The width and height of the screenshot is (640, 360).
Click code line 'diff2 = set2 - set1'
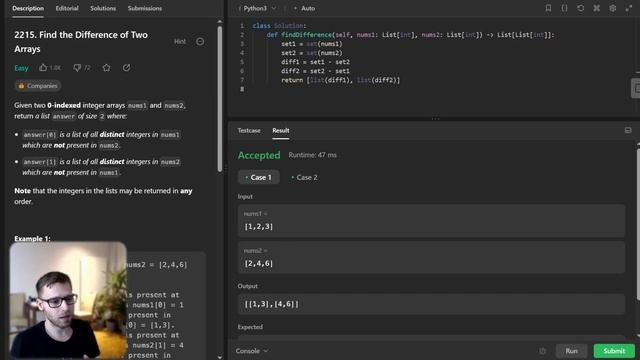coord(315,71)
